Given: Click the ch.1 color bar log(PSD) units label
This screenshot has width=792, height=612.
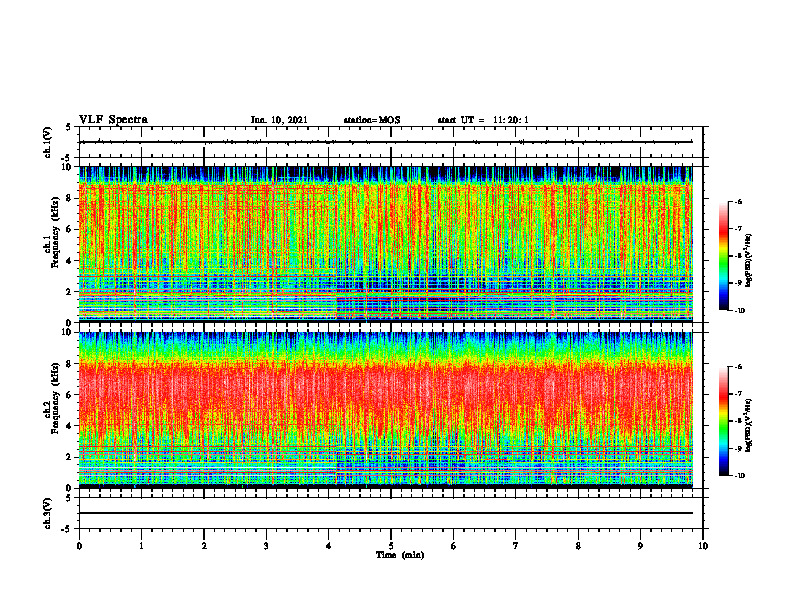Looking at the screenshot, I should click(x=750, y=260).
